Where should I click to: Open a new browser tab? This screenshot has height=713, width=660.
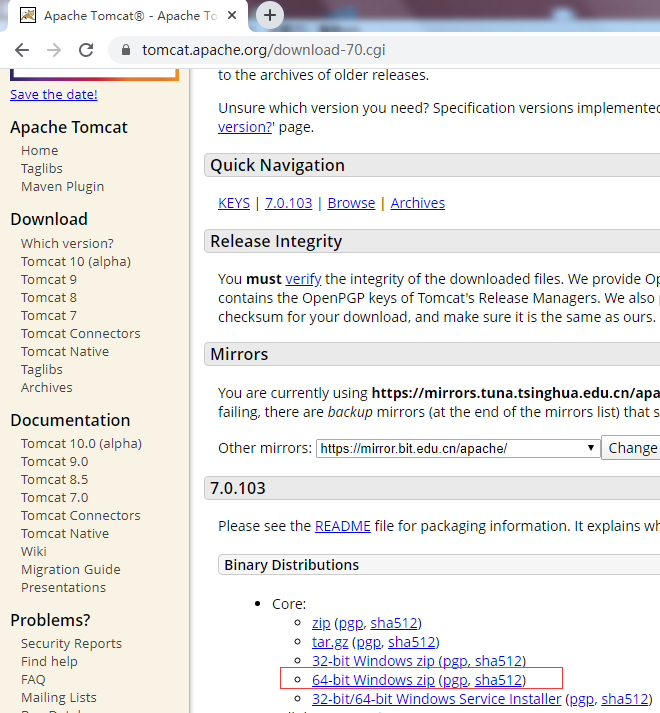pos(270,15)
